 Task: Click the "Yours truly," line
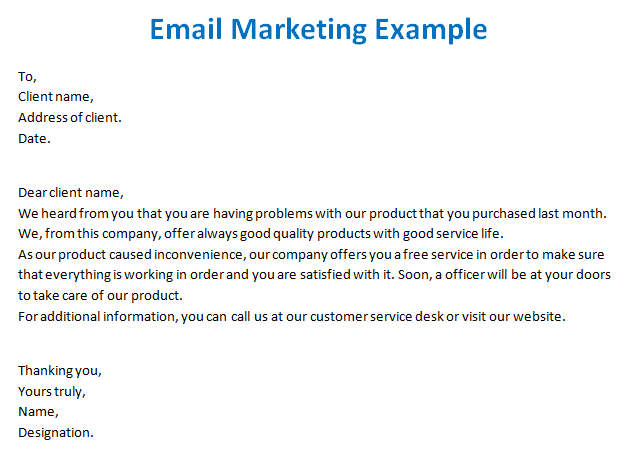[52, 391]
